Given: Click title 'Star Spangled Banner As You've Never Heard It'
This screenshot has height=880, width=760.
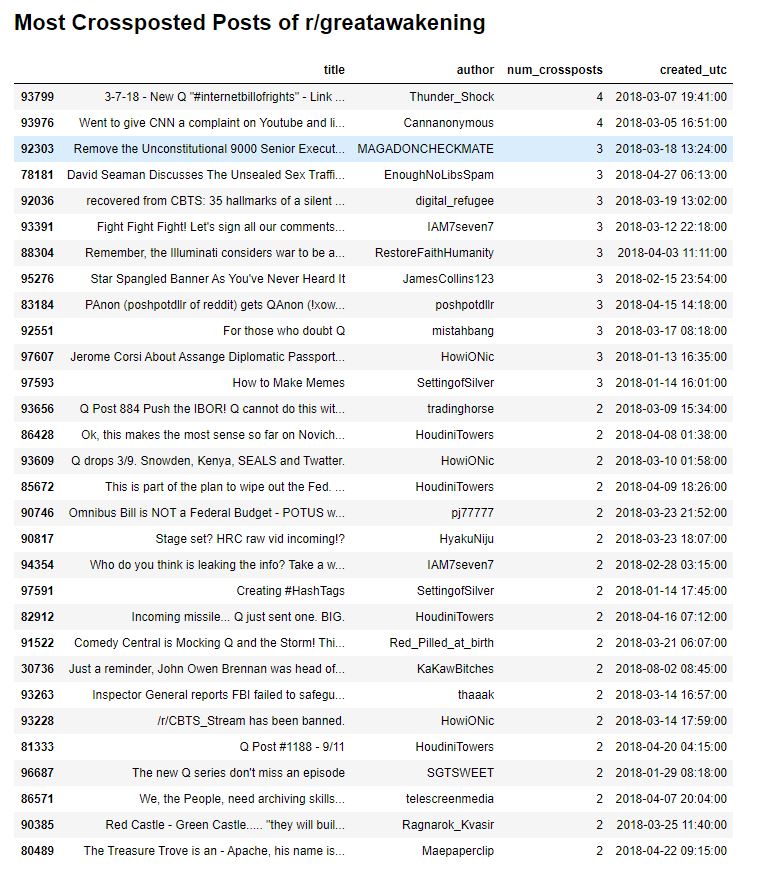Looking at the screenshot, I should click(218, 279).
